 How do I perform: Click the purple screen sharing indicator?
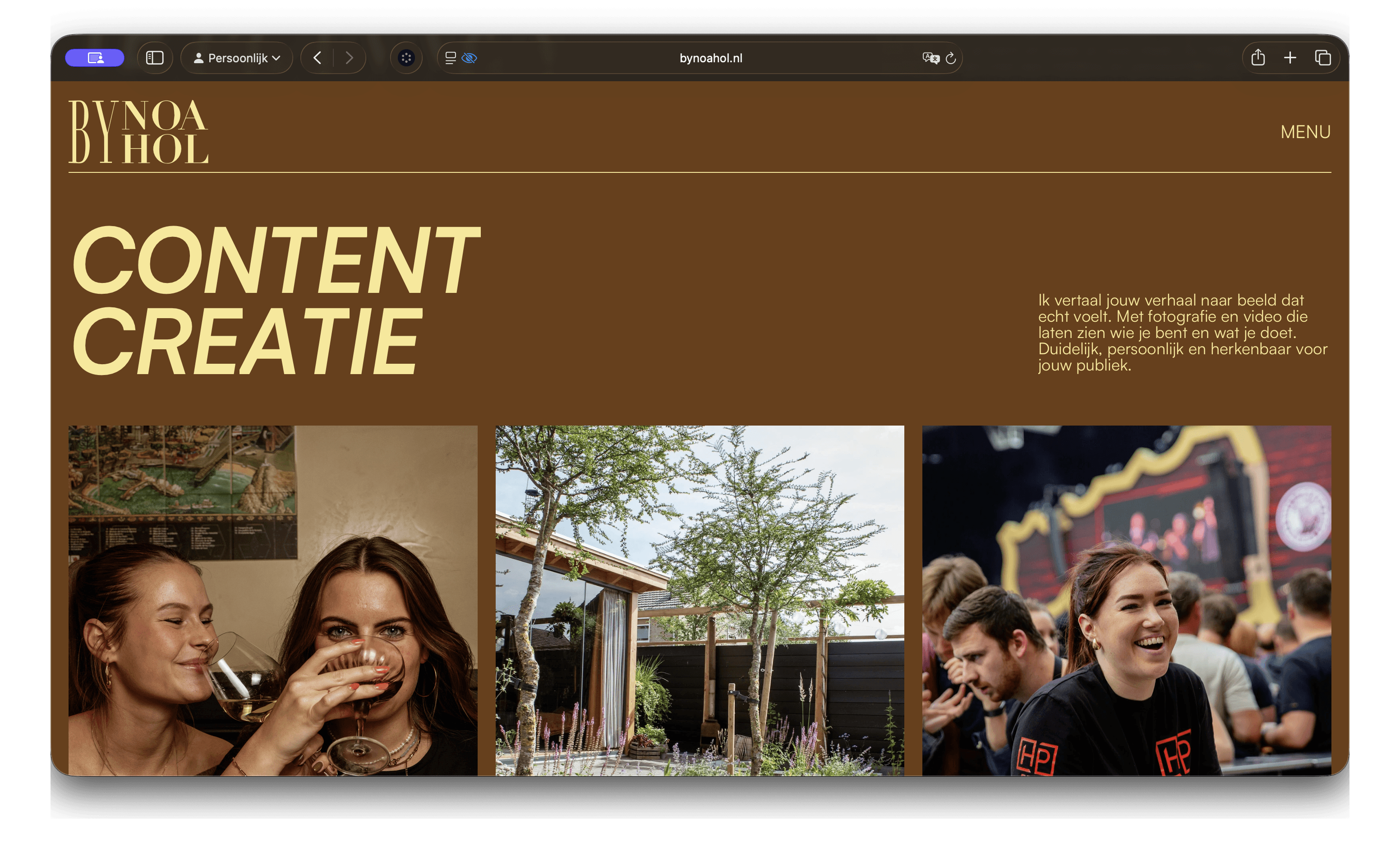click(94, 58)
